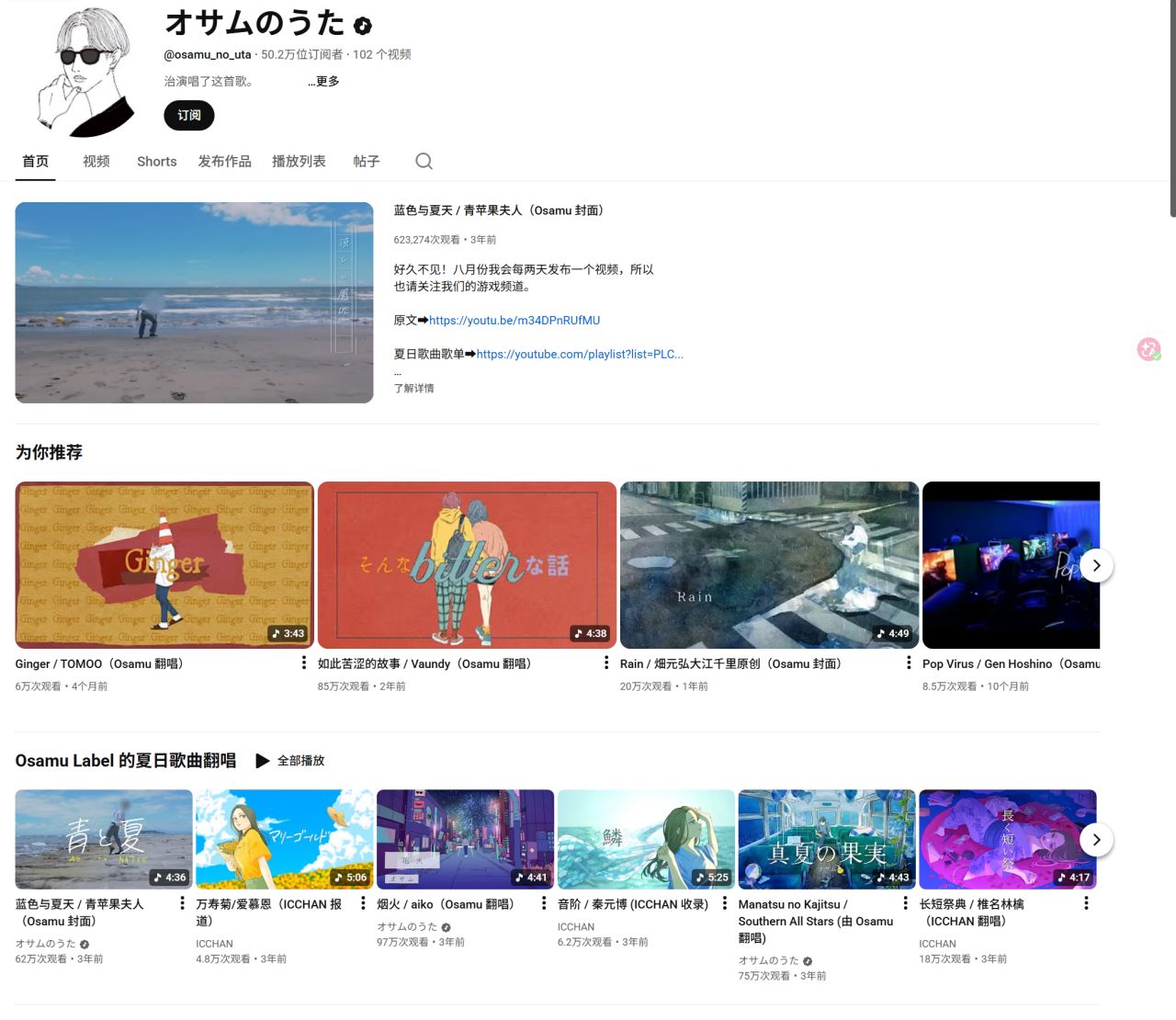Open 烟火 / aiko (Osamu 翻唱) video title

pyautogui.click(x=446, y=904)
